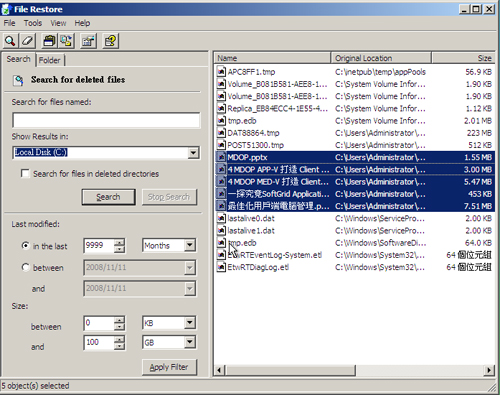Click file icon of lastalive1.dat
The image size is (500, 395).
tap(221, 230)
